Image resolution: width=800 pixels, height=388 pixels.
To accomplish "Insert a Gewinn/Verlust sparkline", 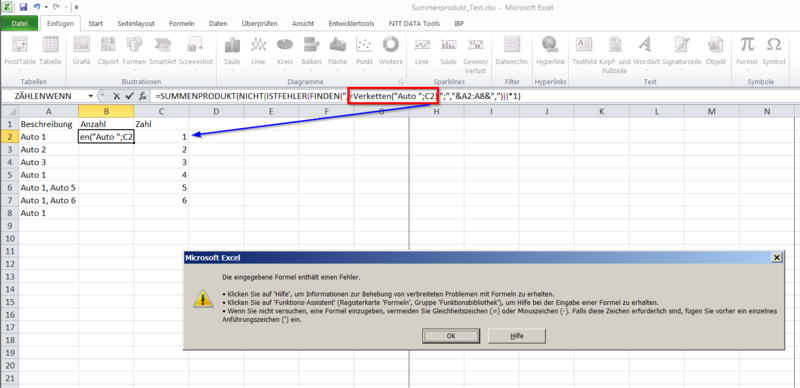I will pos(476,54).
